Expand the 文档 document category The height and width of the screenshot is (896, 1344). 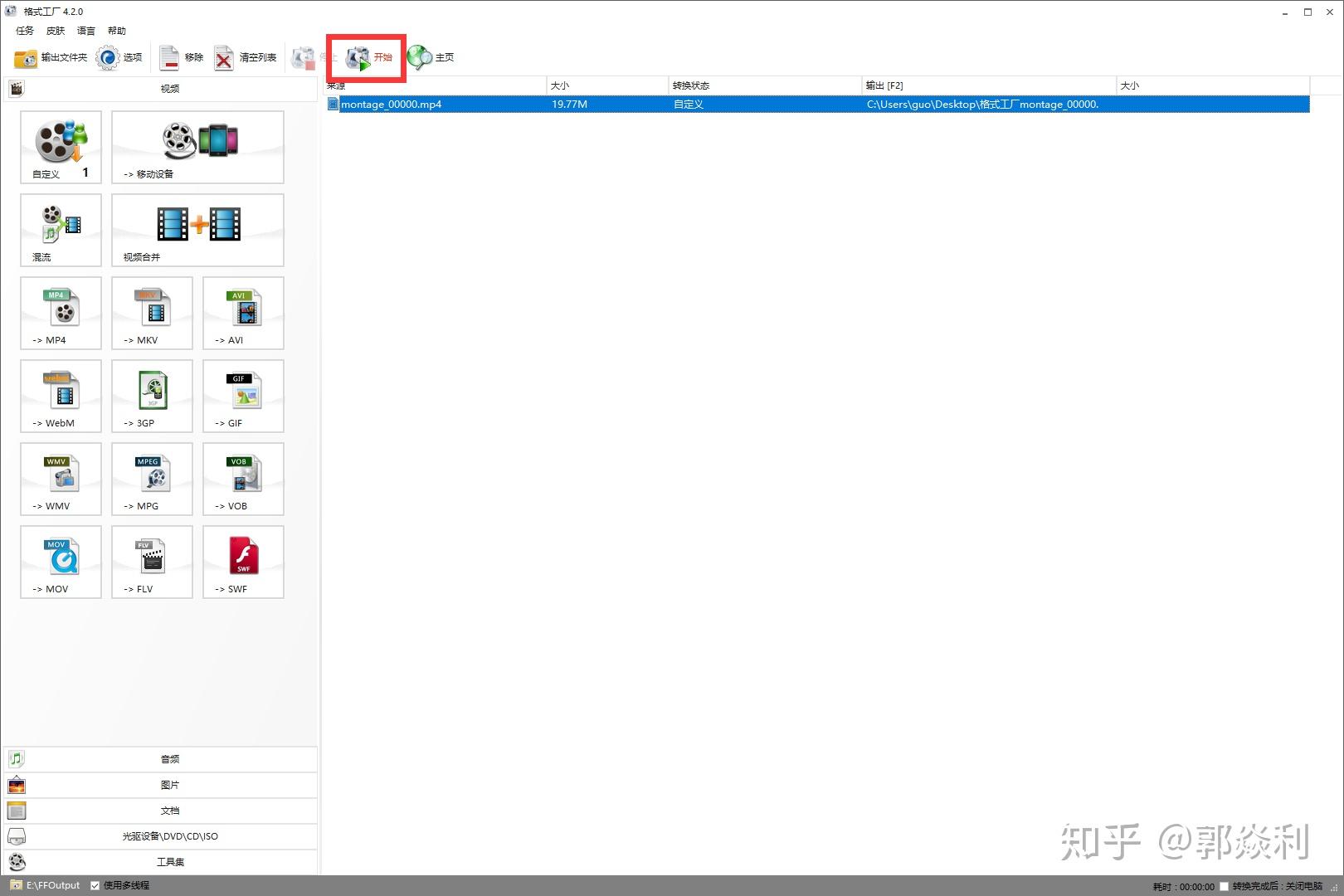click(x=161, y=811)
